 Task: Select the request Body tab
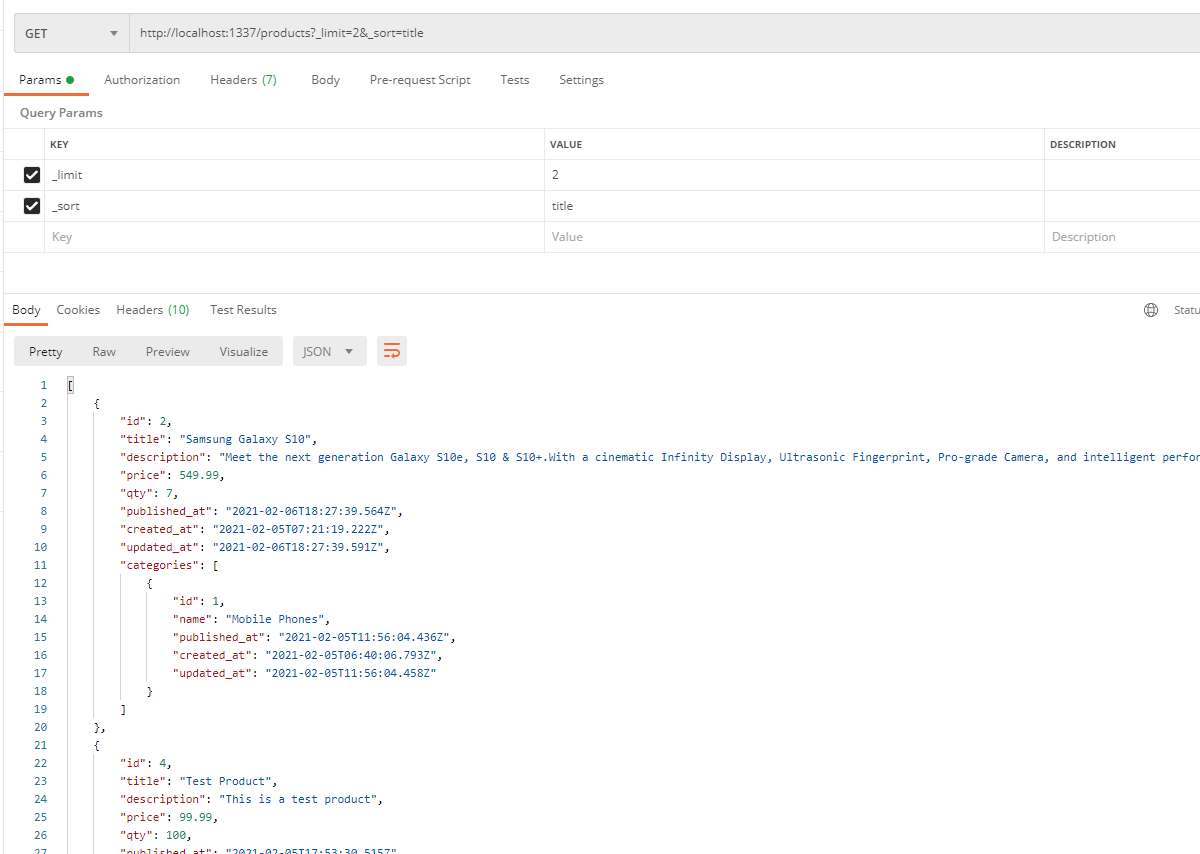(325, 80)
